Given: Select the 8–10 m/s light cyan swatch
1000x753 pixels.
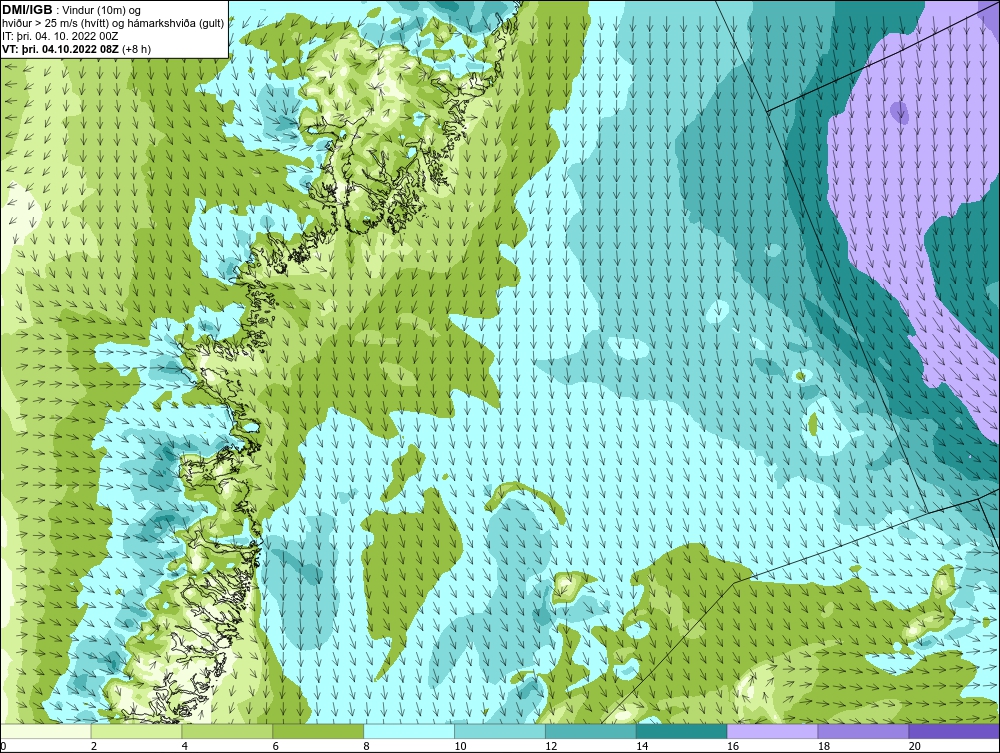Looking at the screenshot, I should [x=409, y=731].
